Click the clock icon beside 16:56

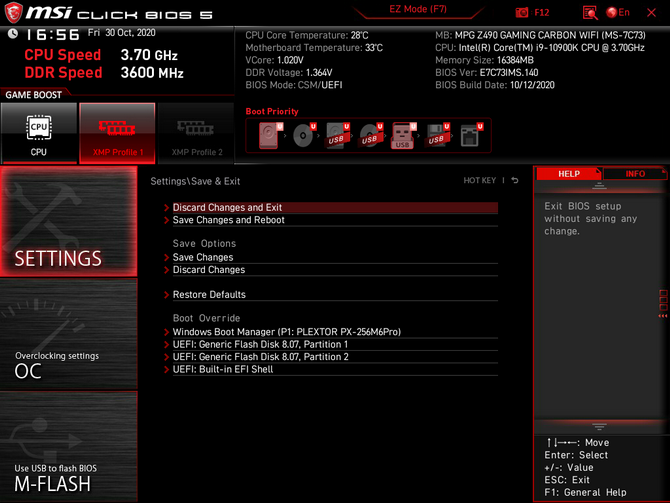click(13, 34)
